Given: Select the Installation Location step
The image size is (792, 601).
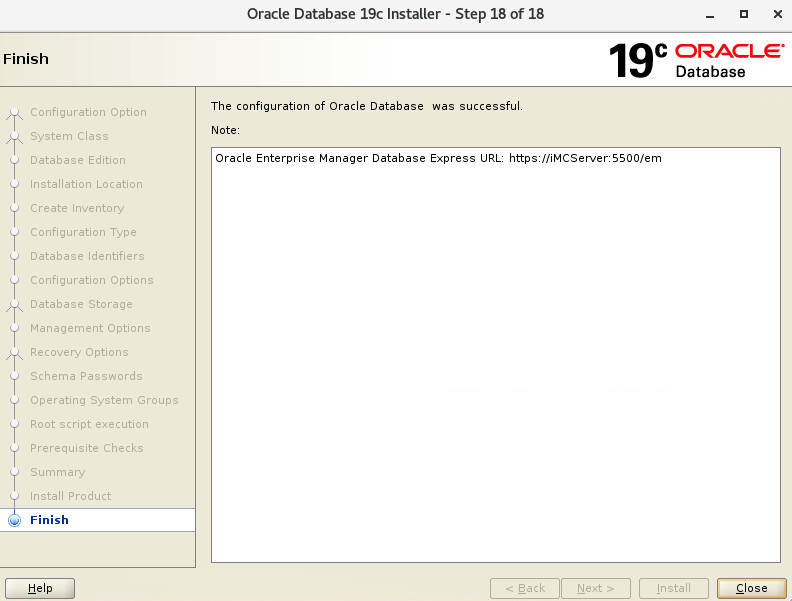Looking at the screenshot, I should coord(86,184).
